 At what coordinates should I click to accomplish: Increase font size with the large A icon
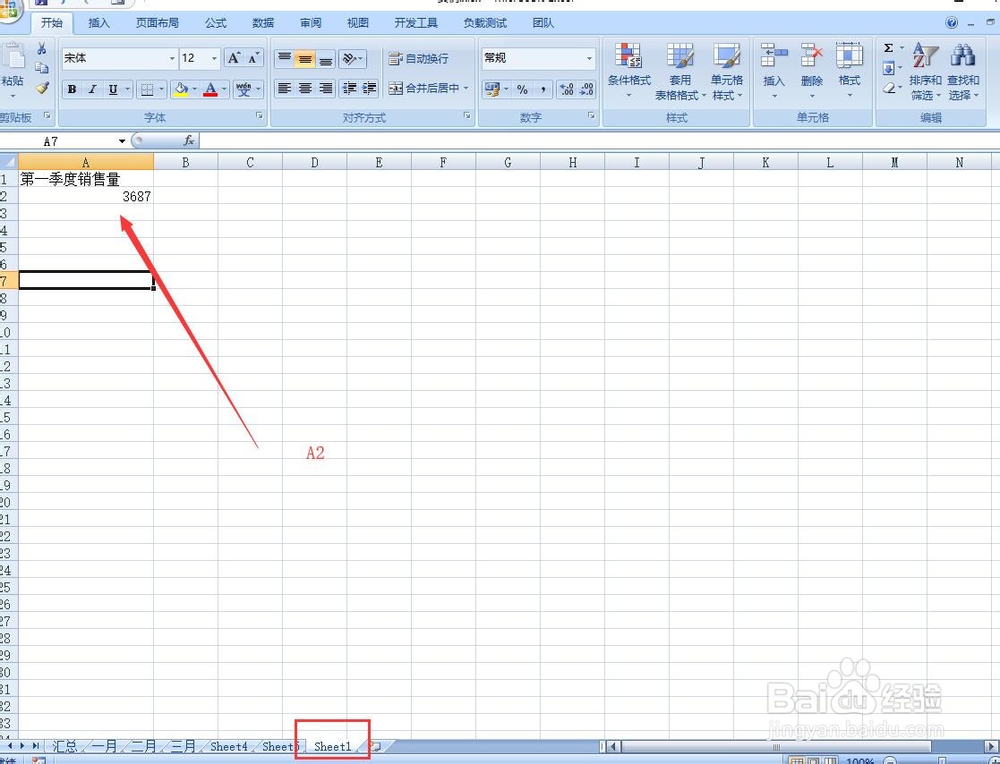click(234, 58)
